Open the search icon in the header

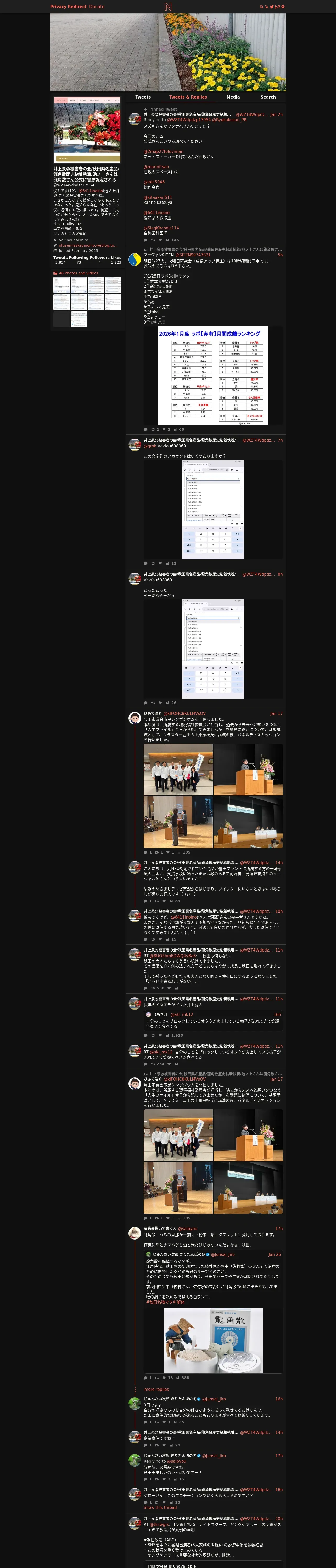click(262, 7)
